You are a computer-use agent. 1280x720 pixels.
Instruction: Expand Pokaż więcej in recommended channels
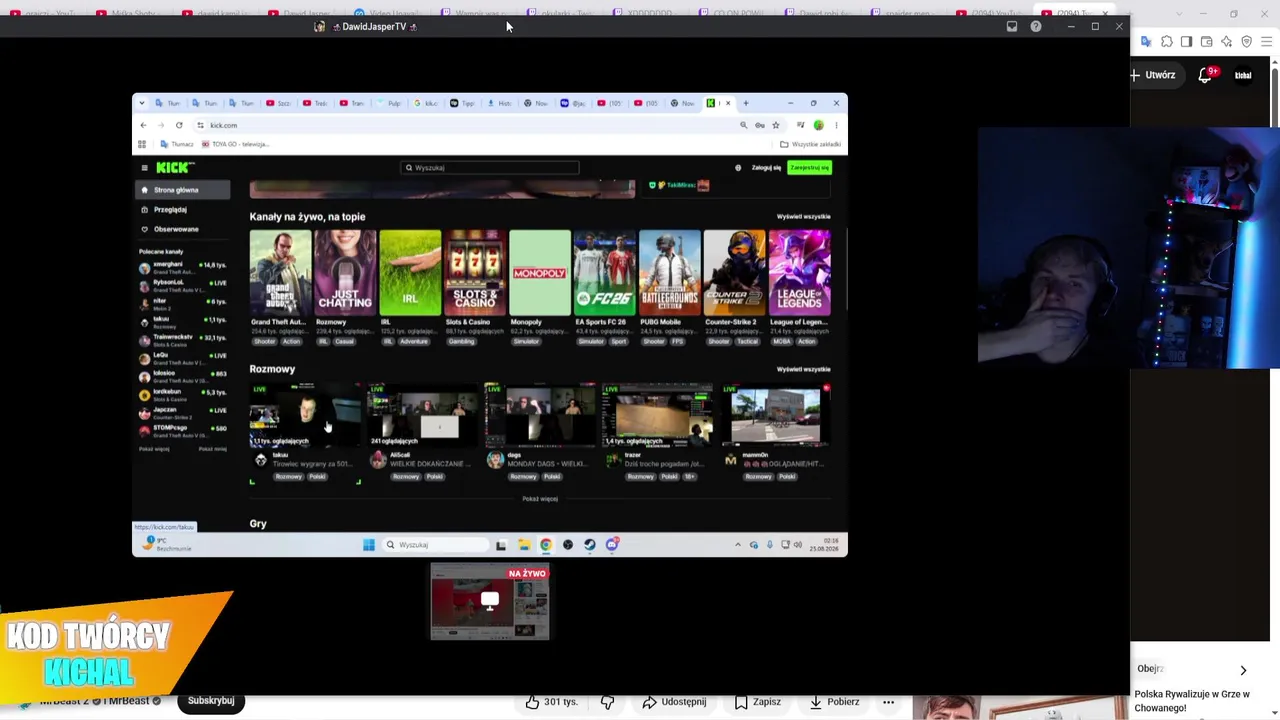(x=154, y=449)
